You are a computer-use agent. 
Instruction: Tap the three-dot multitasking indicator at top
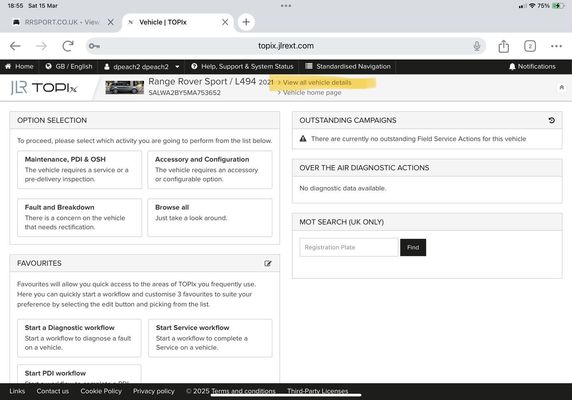click(286, 6)
